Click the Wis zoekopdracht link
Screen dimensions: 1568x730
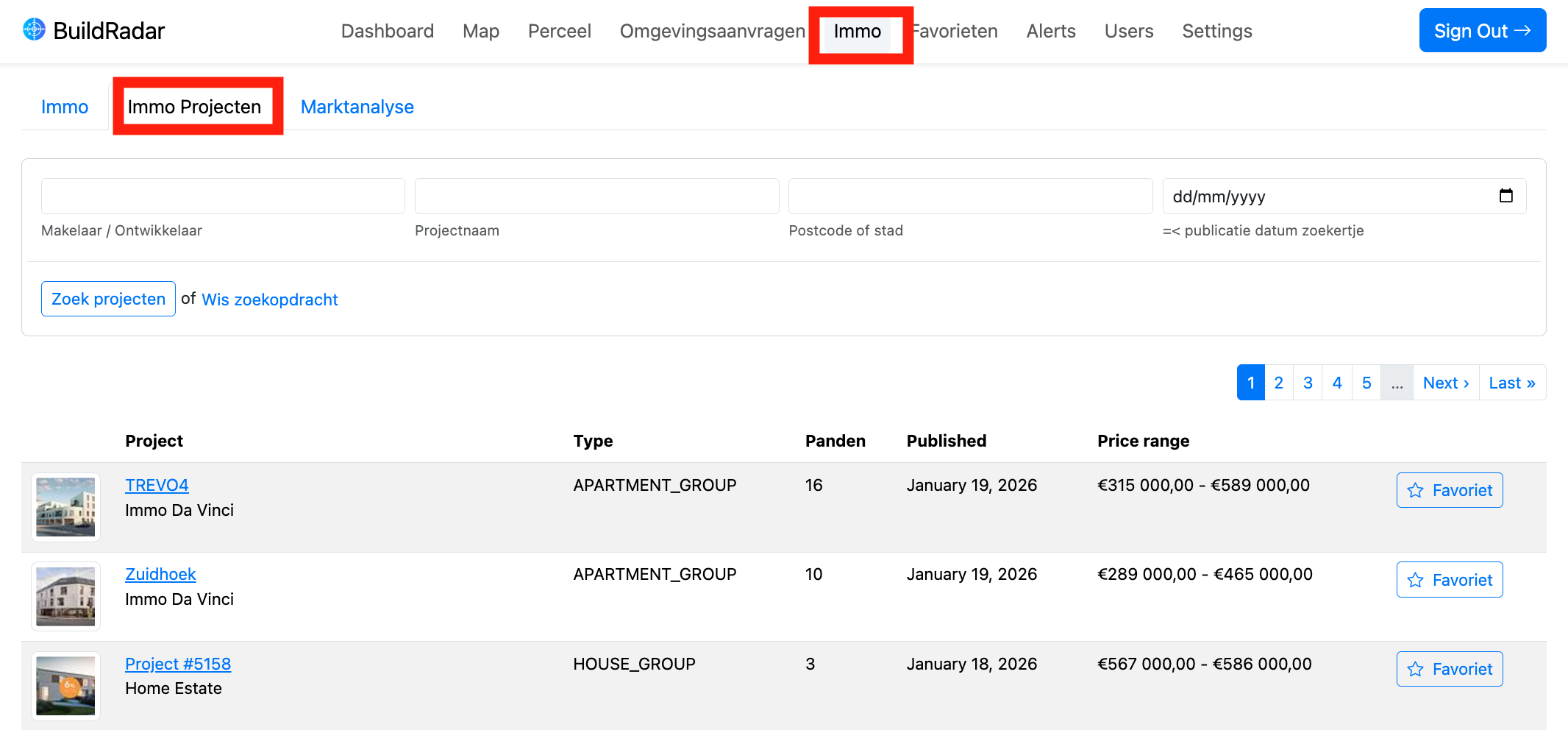pos(269,300)
